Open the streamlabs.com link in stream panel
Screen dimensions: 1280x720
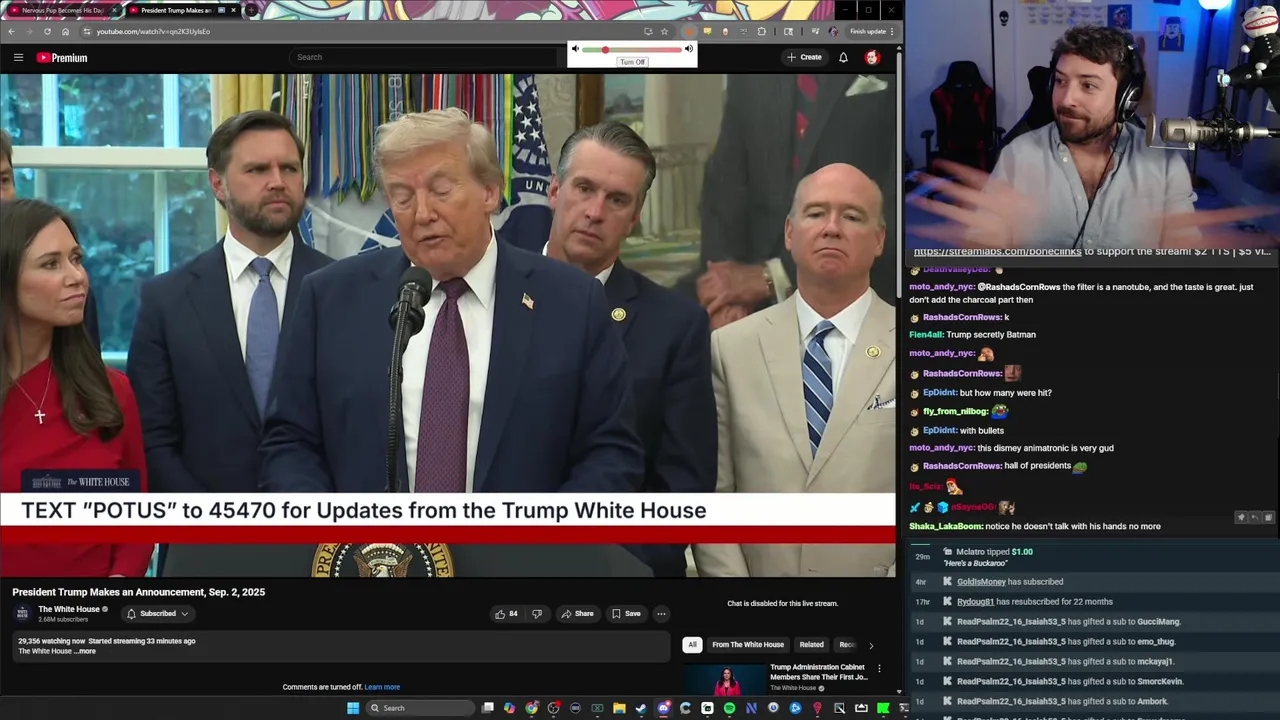coord(997,252)
